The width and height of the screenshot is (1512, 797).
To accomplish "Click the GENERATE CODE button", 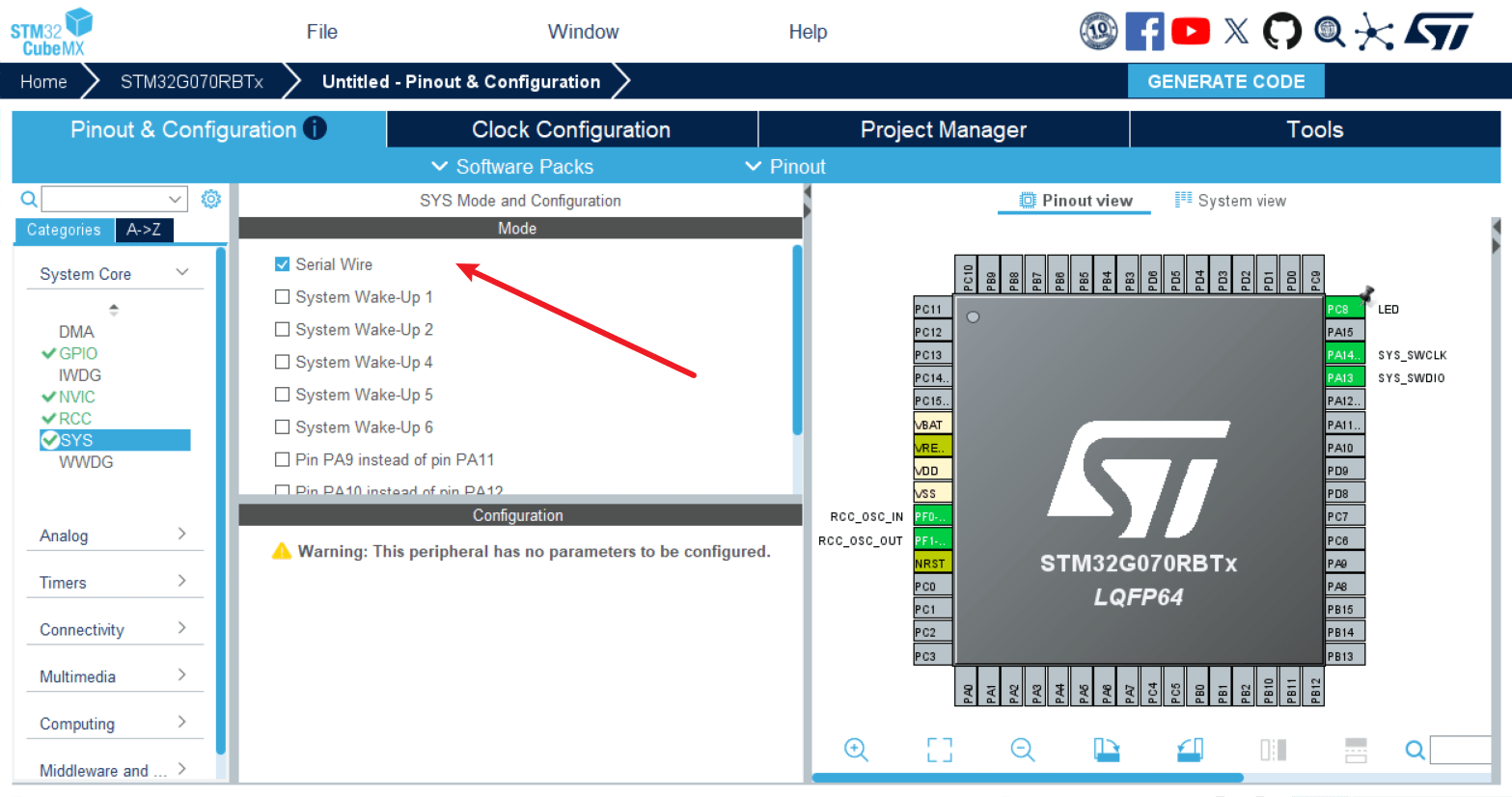I will [x=1225, y=82].
